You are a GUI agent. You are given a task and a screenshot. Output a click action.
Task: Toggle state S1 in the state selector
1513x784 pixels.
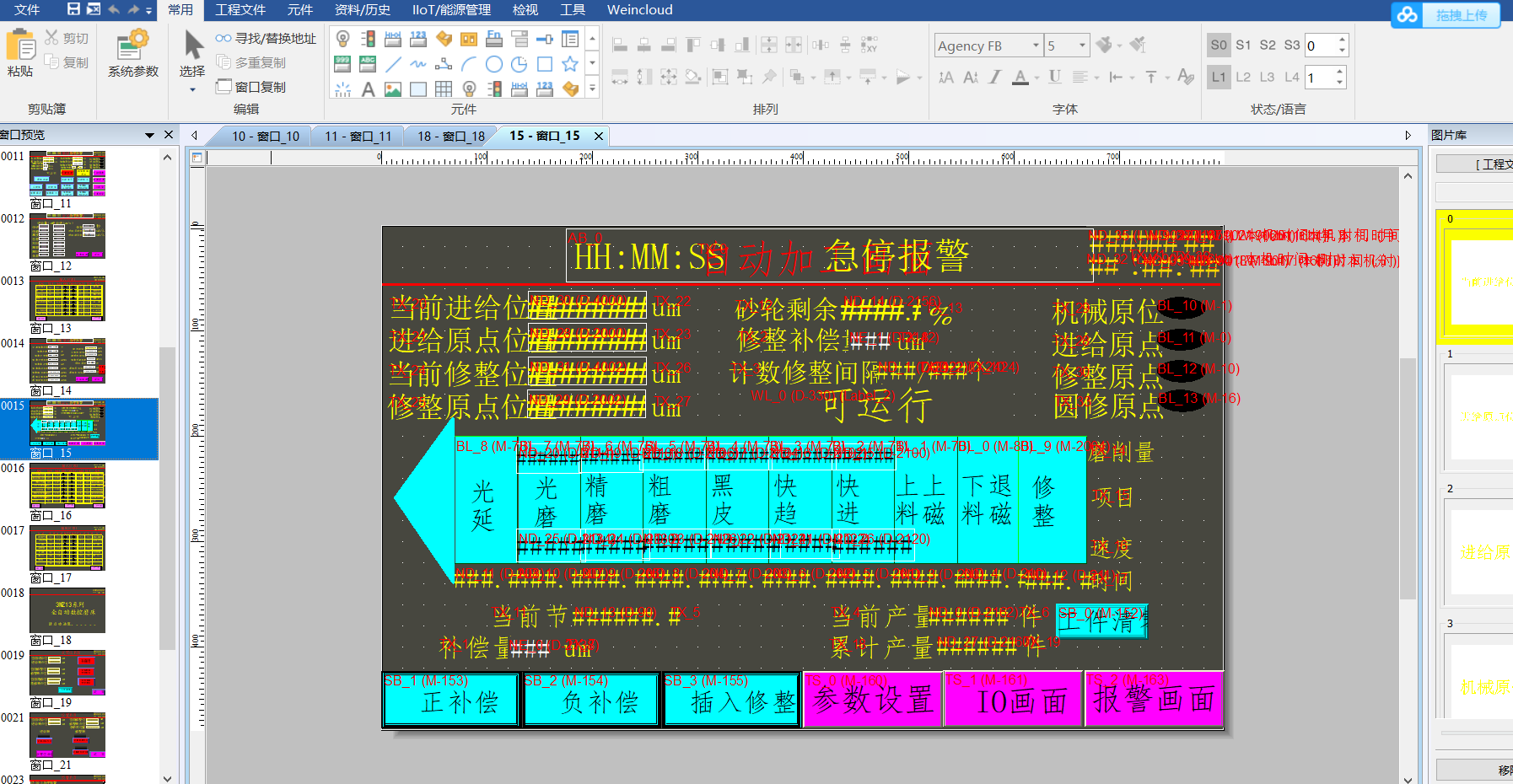coord(1243,46)
